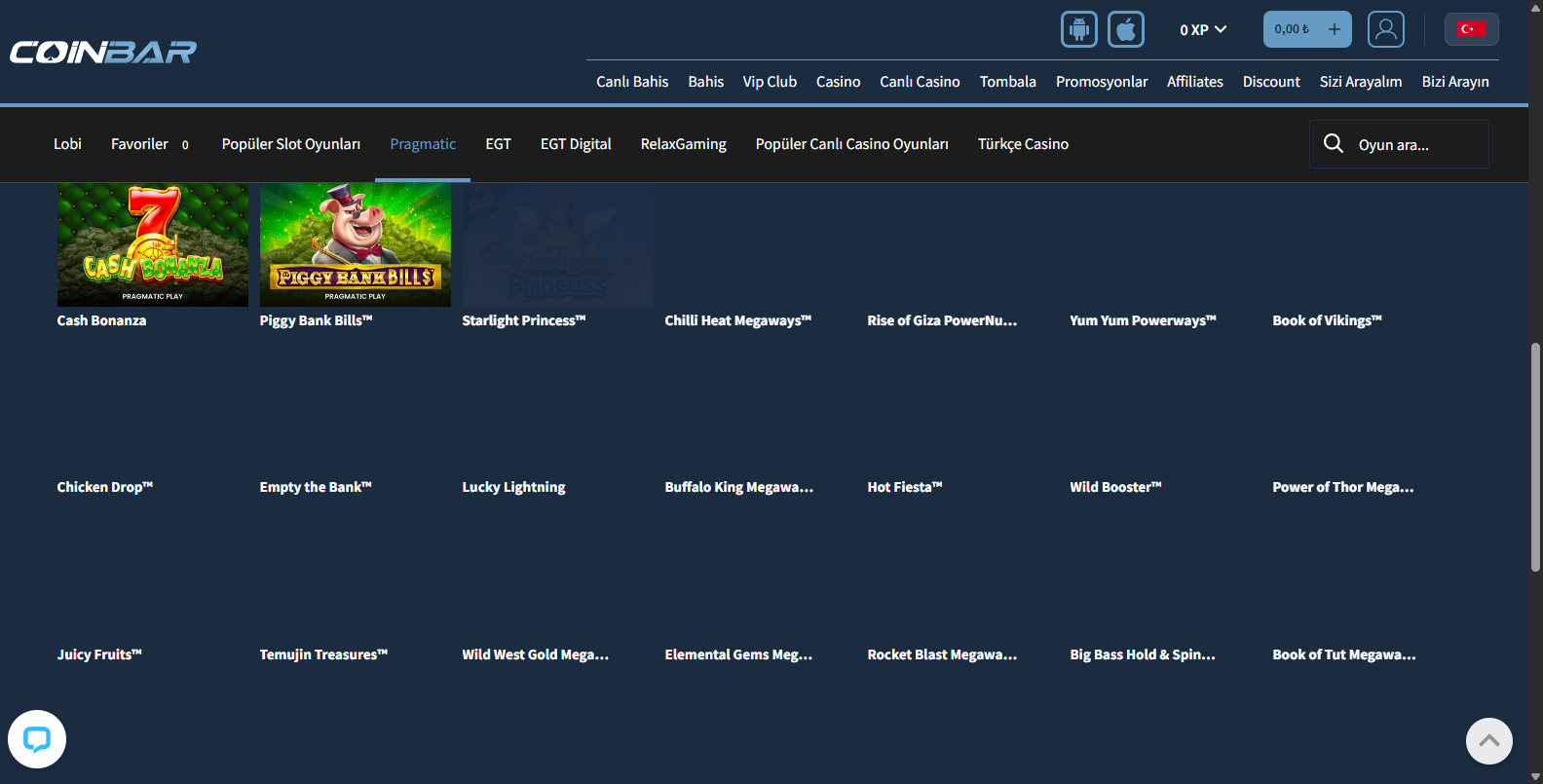Click the search magnifier icon

pyautogui.click(x=1334, y=144)
